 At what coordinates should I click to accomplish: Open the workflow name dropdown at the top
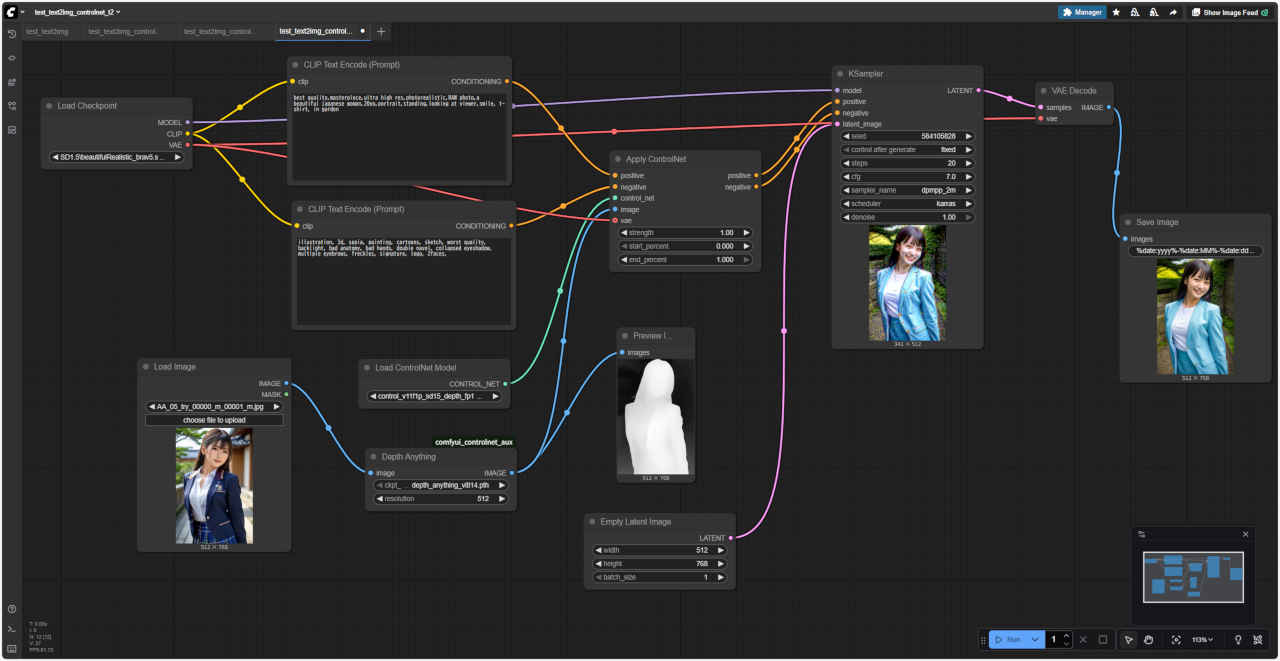[x=77, y=12]
